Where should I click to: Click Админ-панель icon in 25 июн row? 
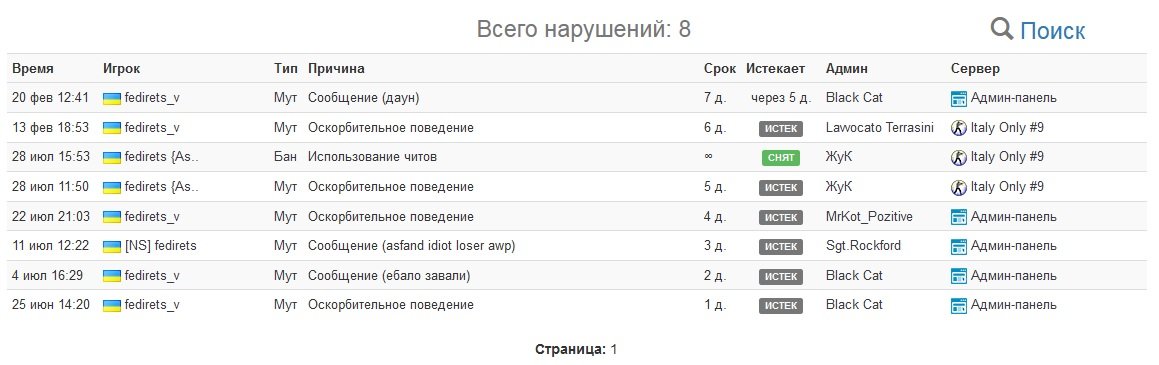[x=959, y=305]
